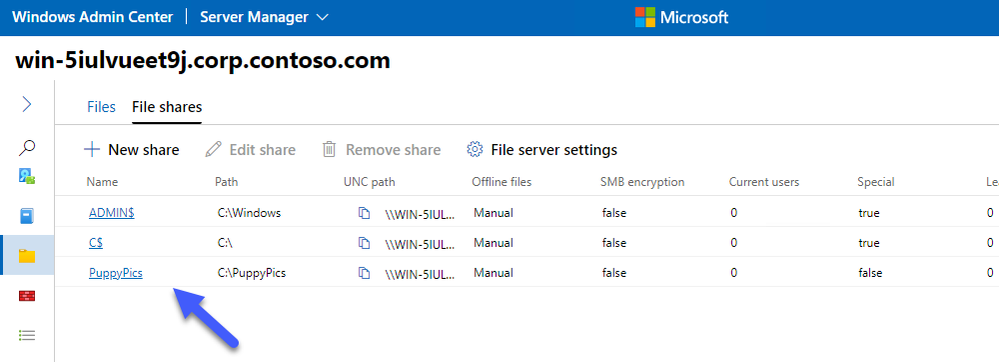Click Edit share in toolbar

[x=250, y=150]
